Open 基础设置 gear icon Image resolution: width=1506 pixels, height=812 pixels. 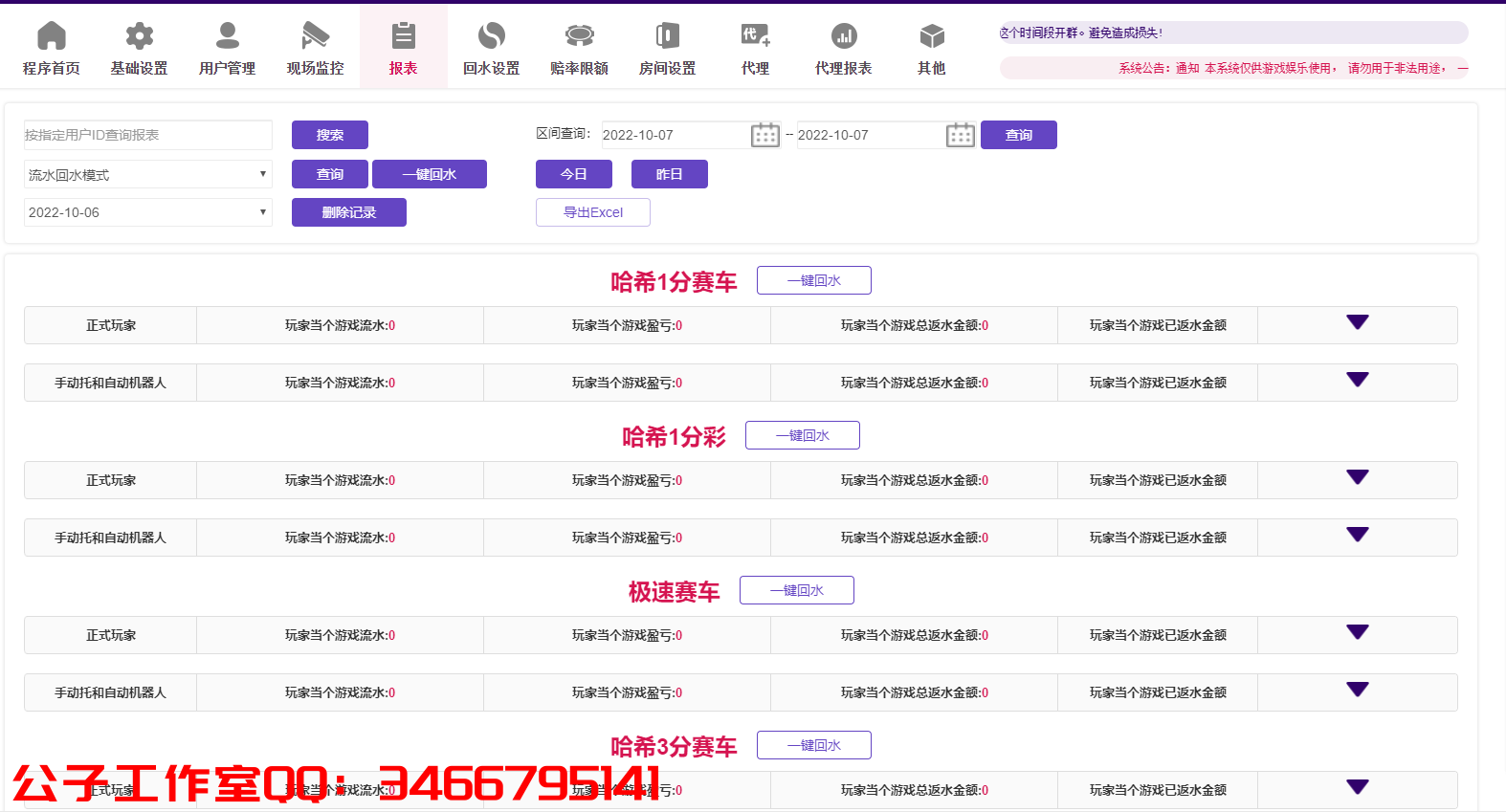point(140,36)
